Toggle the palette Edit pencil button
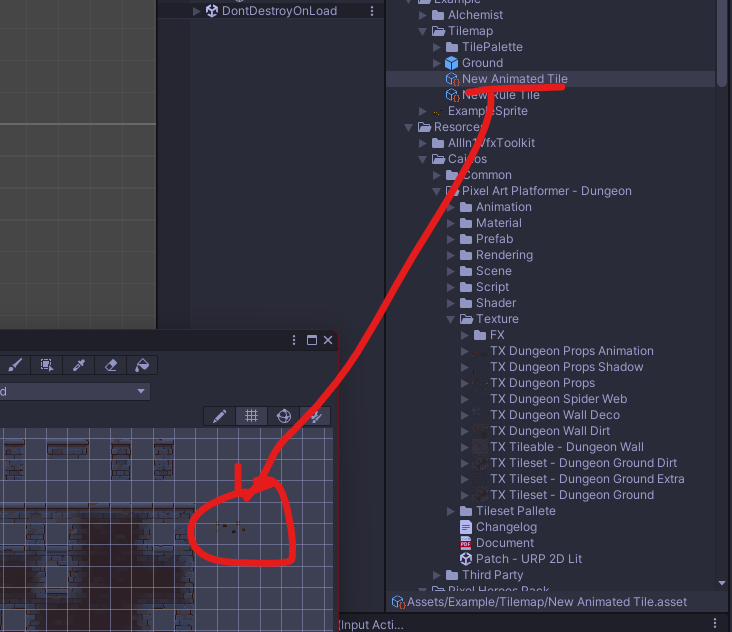Screen dimensions: 732x632 pos(219,416)
